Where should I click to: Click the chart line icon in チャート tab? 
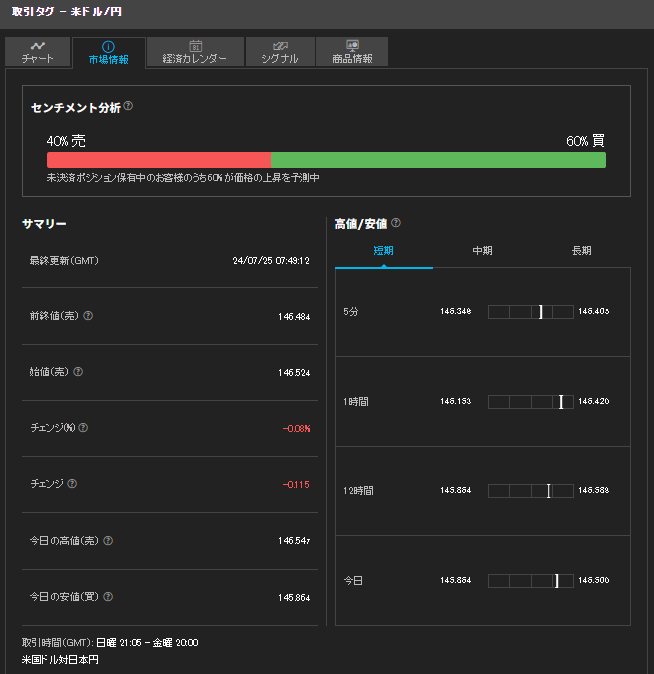(38, 46)
